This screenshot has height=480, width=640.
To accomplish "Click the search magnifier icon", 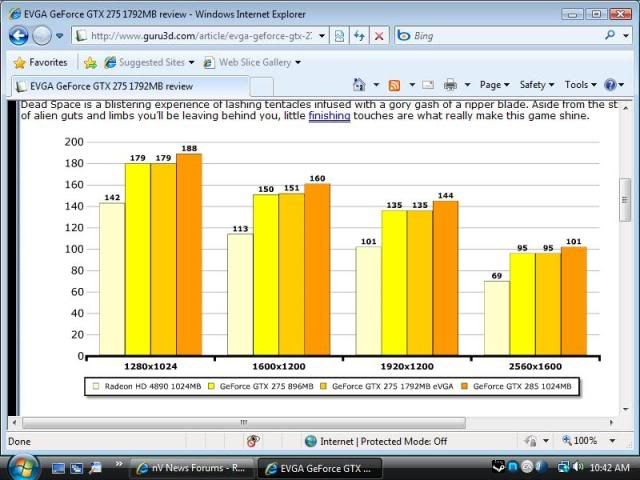I will coord(610,36).
